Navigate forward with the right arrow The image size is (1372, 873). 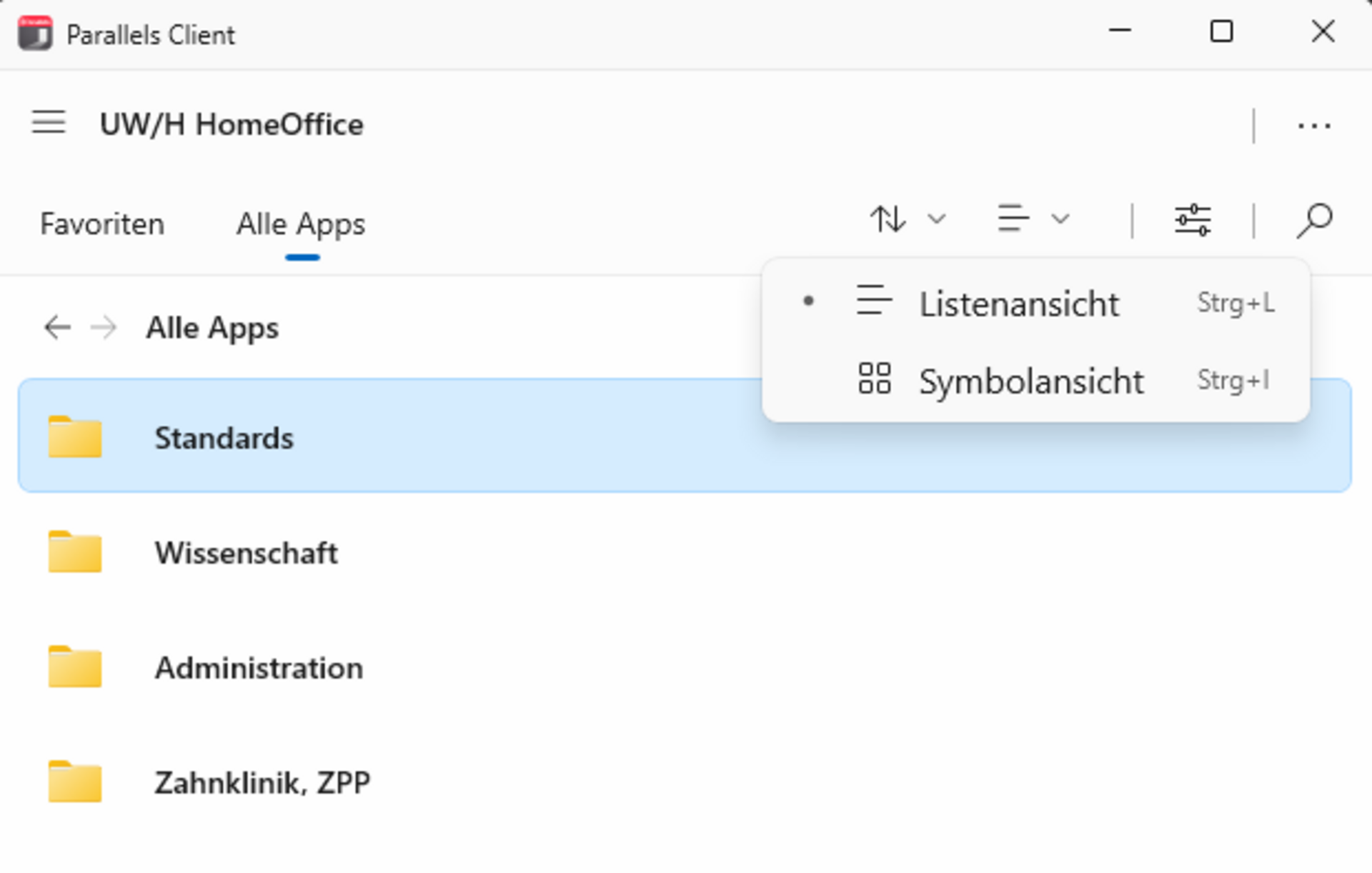(104, 328)
